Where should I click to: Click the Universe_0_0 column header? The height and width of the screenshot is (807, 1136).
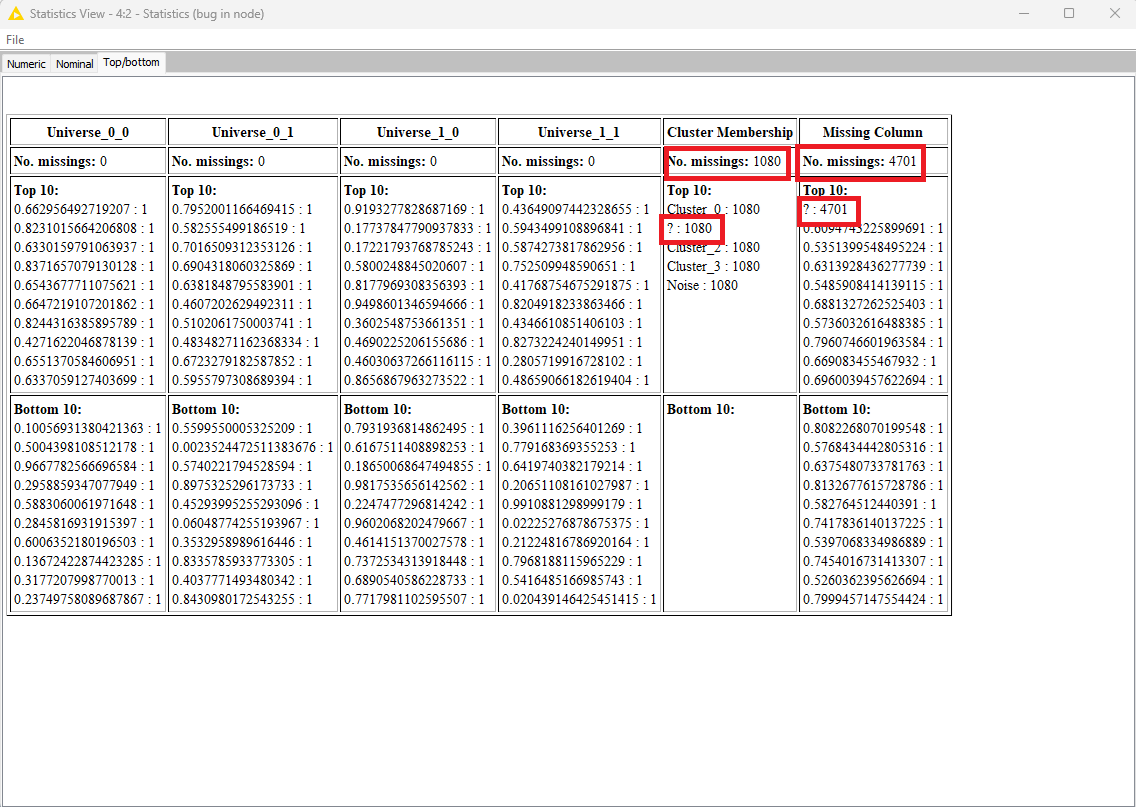point(88,132)
